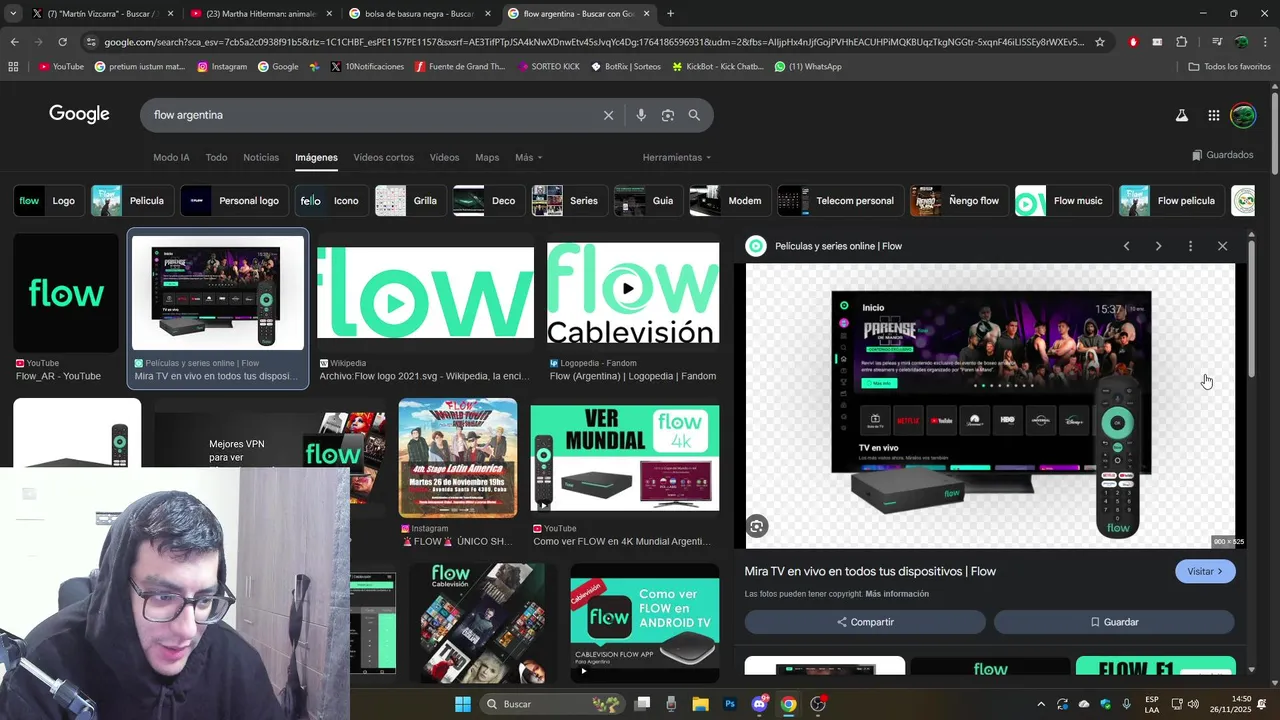Image resolution: width=1280 pixels, height=720 pixels.
Task: Open Wikipedia Flow logo 2021 thumbnail
Action: click(425, 293)
